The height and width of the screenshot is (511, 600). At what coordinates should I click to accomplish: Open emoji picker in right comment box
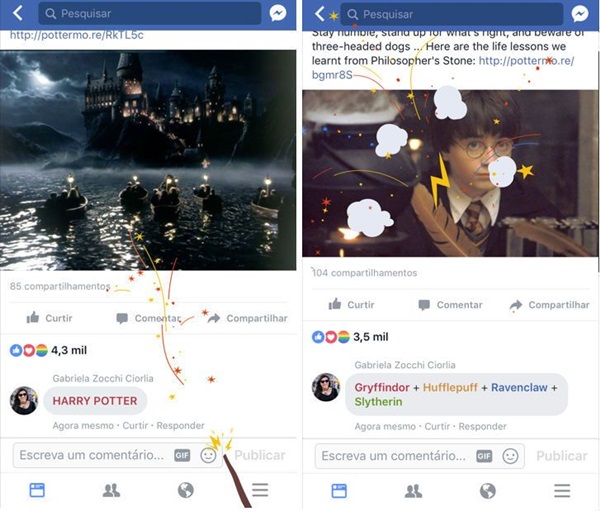tap(510, 456)
